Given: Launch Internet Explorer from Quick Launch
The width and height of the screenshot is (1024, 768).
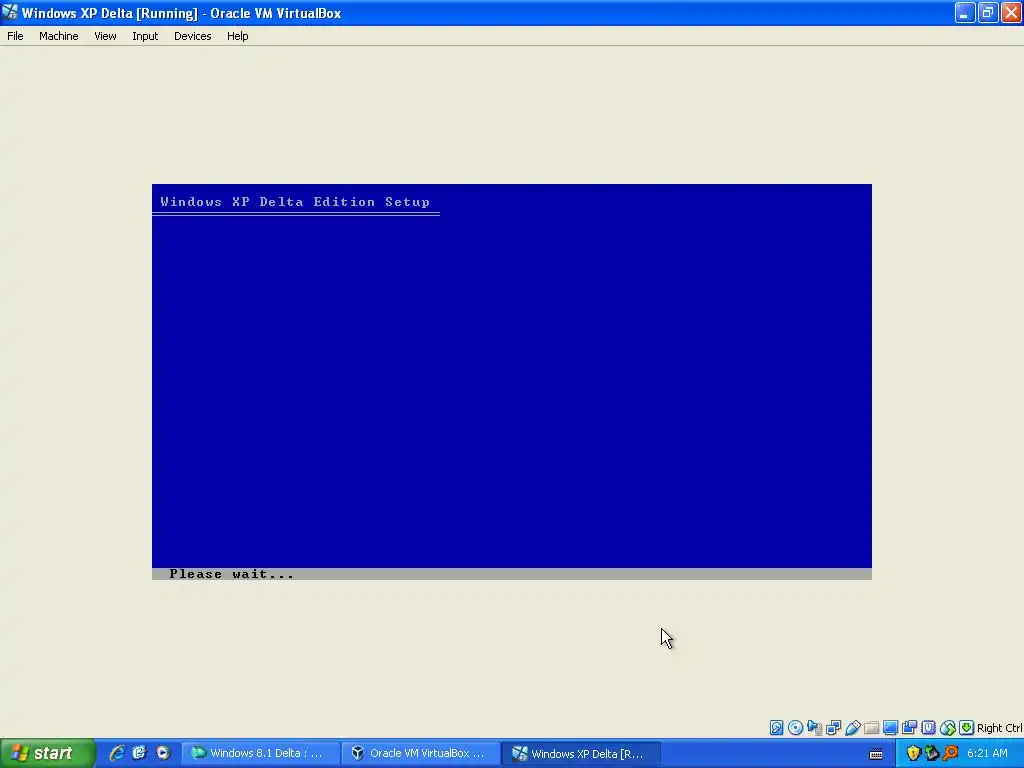Looking at the screenshot, I should [117, 753].
